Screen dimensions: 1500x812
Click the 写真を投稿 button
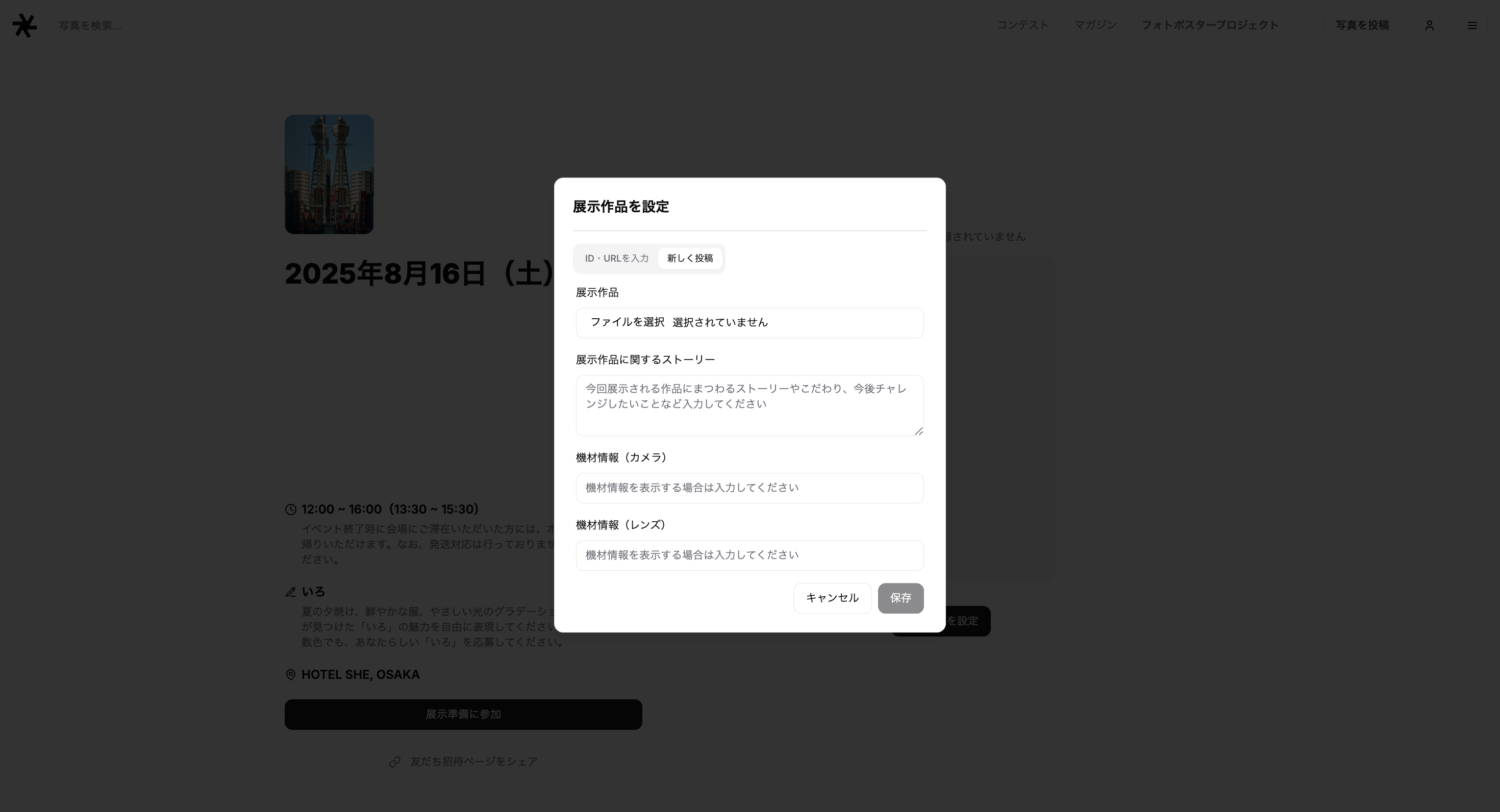[x=1363, y=26]
